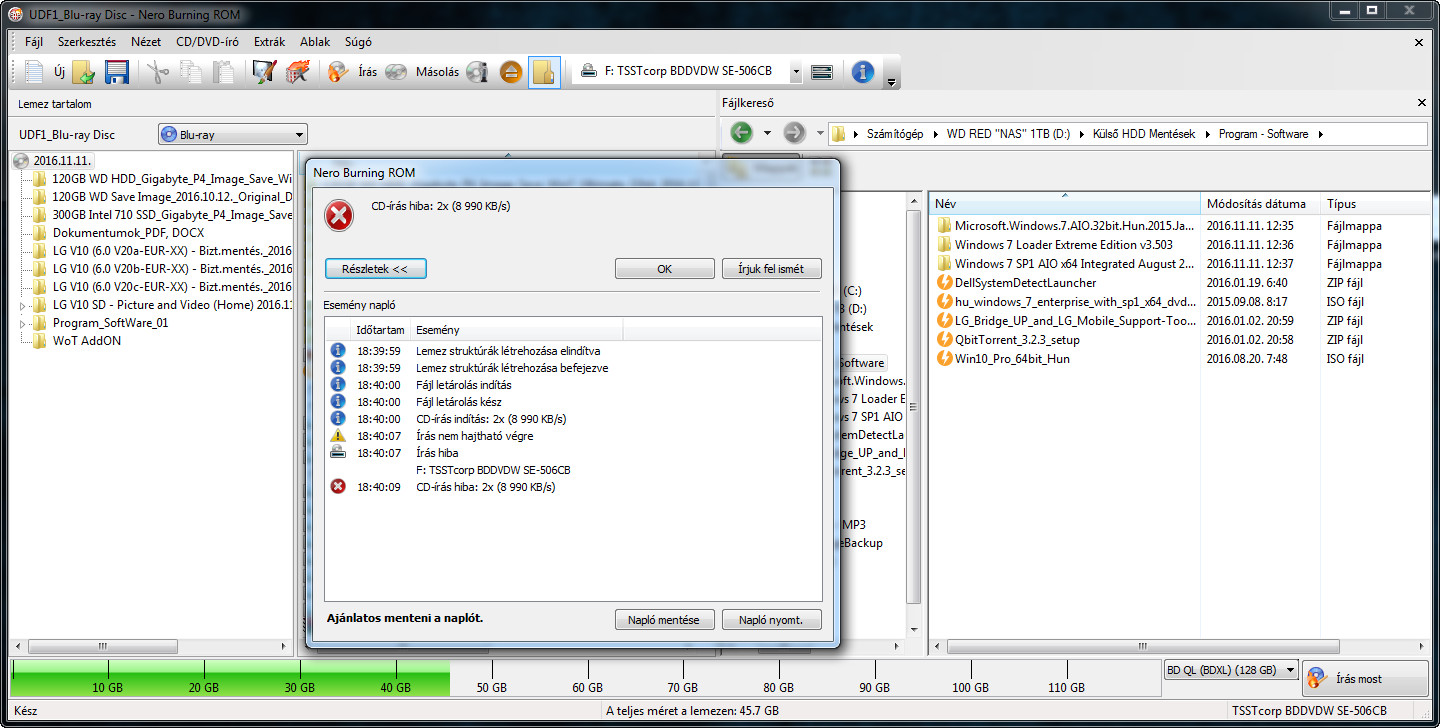Click Napló nyomt. button
The image size is (1440, 728).
pos(771,620)
